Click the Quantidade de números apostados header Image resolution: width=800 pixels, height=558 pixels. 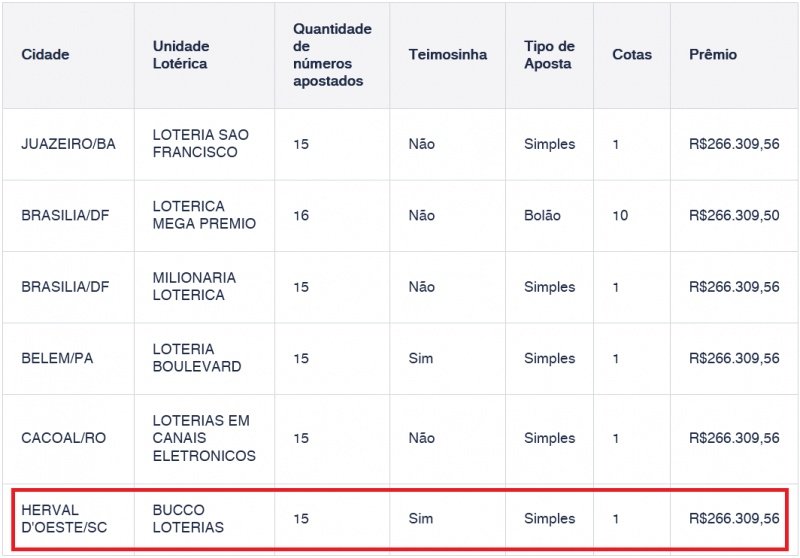[x=332, y=55]
